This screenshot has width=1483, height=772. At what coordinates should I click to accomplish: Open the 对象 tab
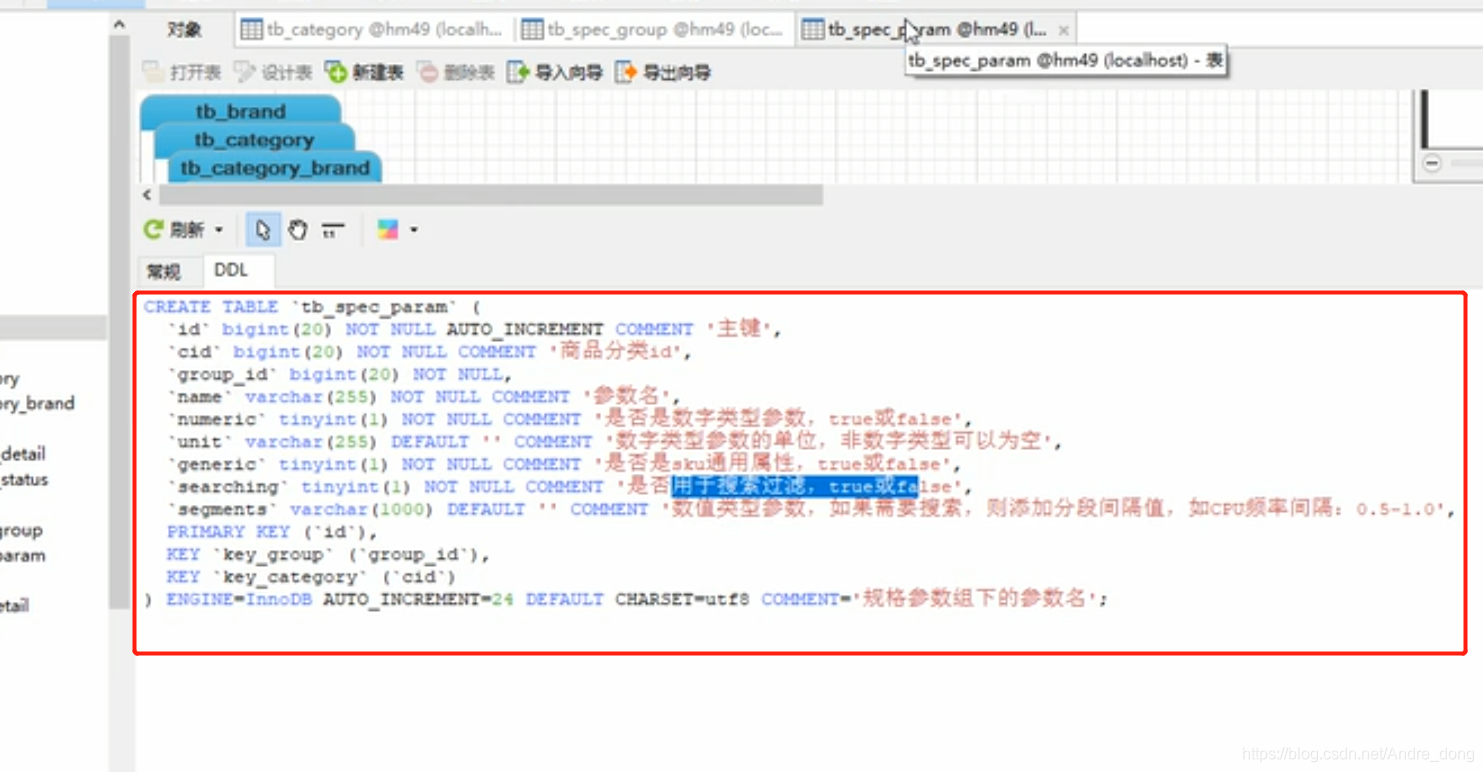click(184, 30)
